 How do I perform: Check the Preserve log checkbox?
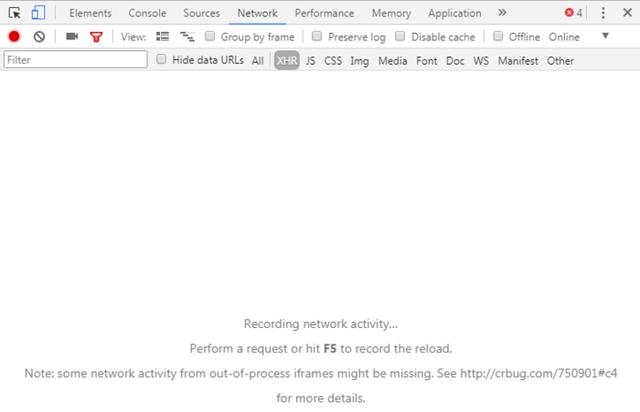pyautogui.click(x=317, y=36)
